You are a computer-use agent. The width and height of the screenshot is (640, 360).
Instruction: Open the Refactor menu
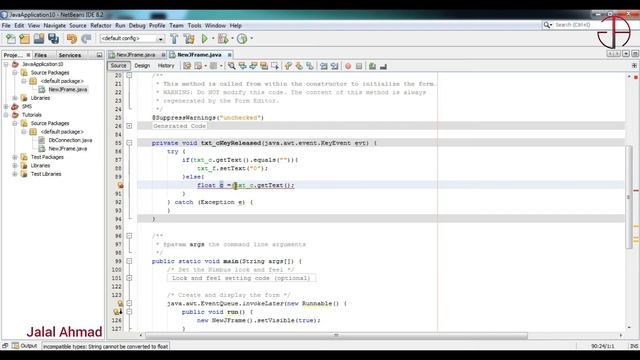tap(100, 25)
